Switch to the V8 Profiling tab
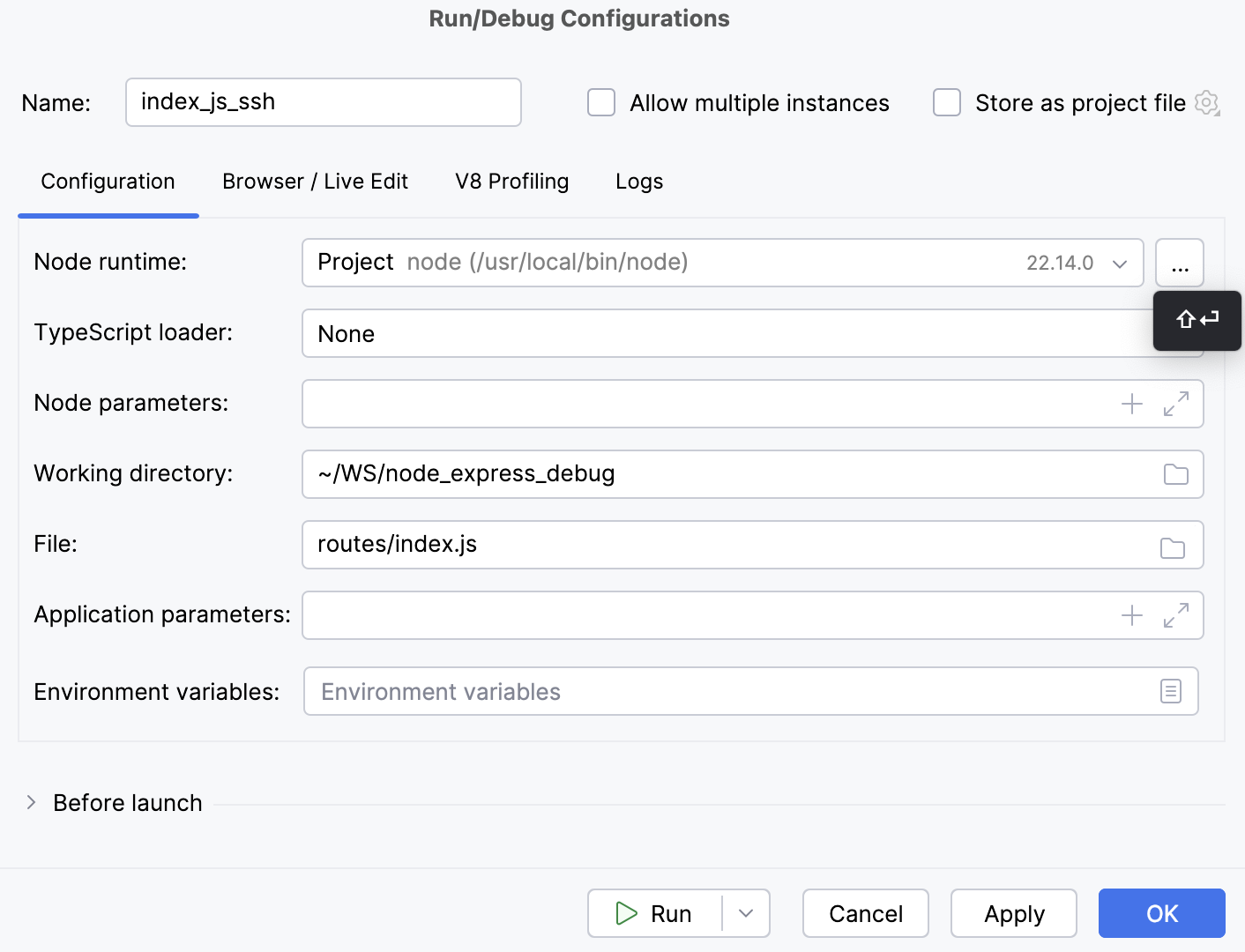The width and height of the screenshot is (1245, 952). point(511,182)
